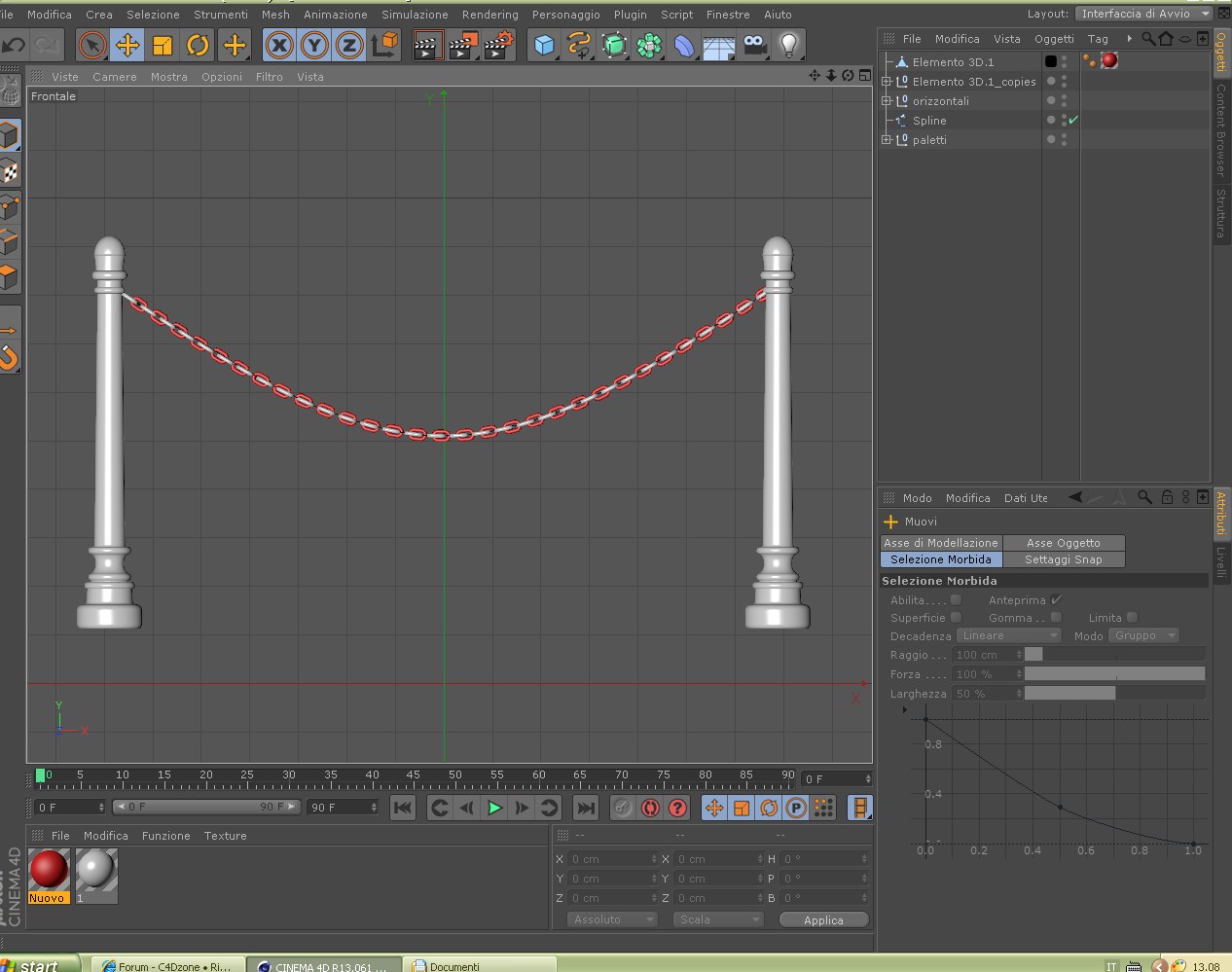Toggle the Superficie checkbox

click(x=956, y=618)
